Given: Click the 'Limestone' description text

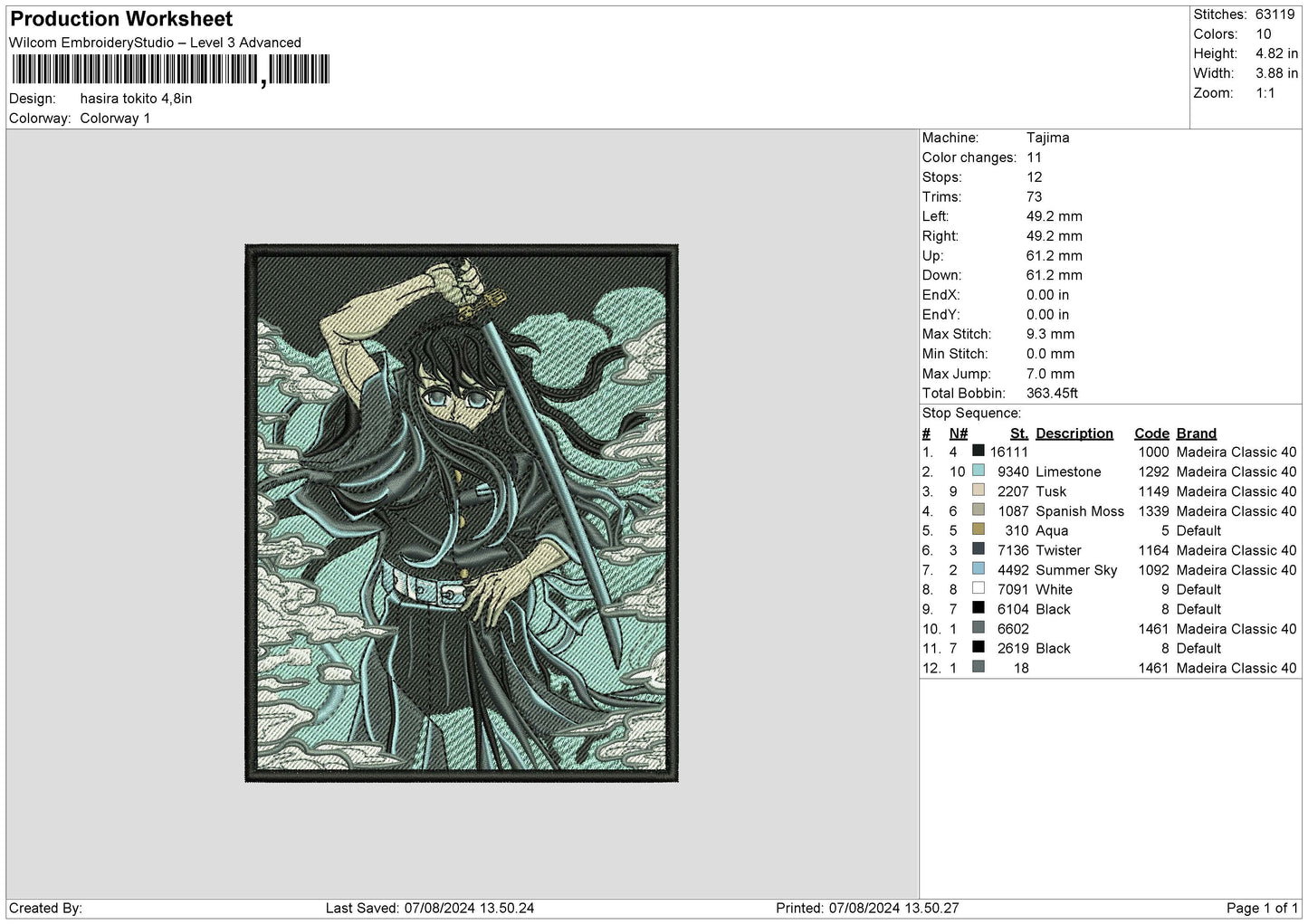Looking at the screenshot, I should 1068,472.
